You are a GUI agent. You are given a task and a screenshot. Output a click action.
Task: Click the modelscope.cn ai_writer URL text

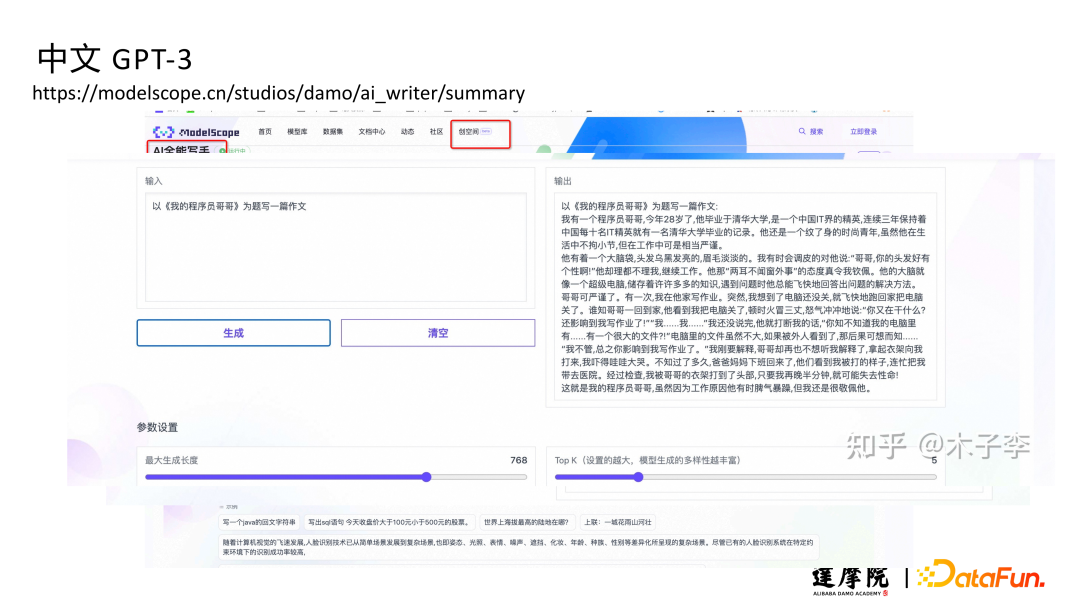click(x=278, y=93)
